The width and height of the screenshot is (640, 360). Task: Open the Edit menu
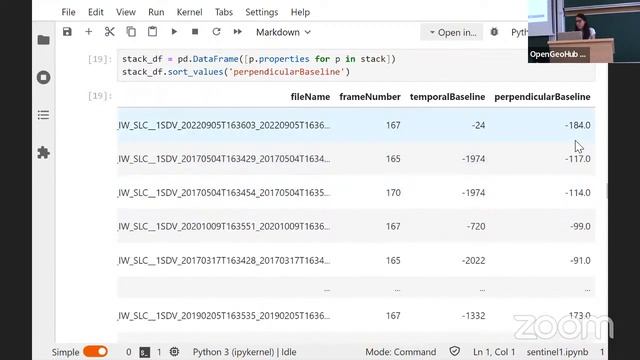[x=96, y=12]
